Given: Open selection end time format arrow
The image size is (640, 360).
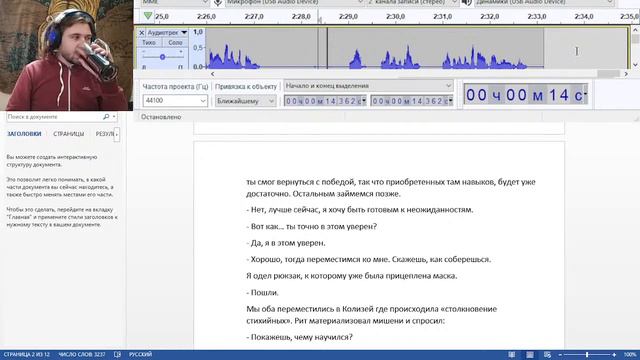Looking at the screenshot, I should pyautogui.click(x=451, y=101).
